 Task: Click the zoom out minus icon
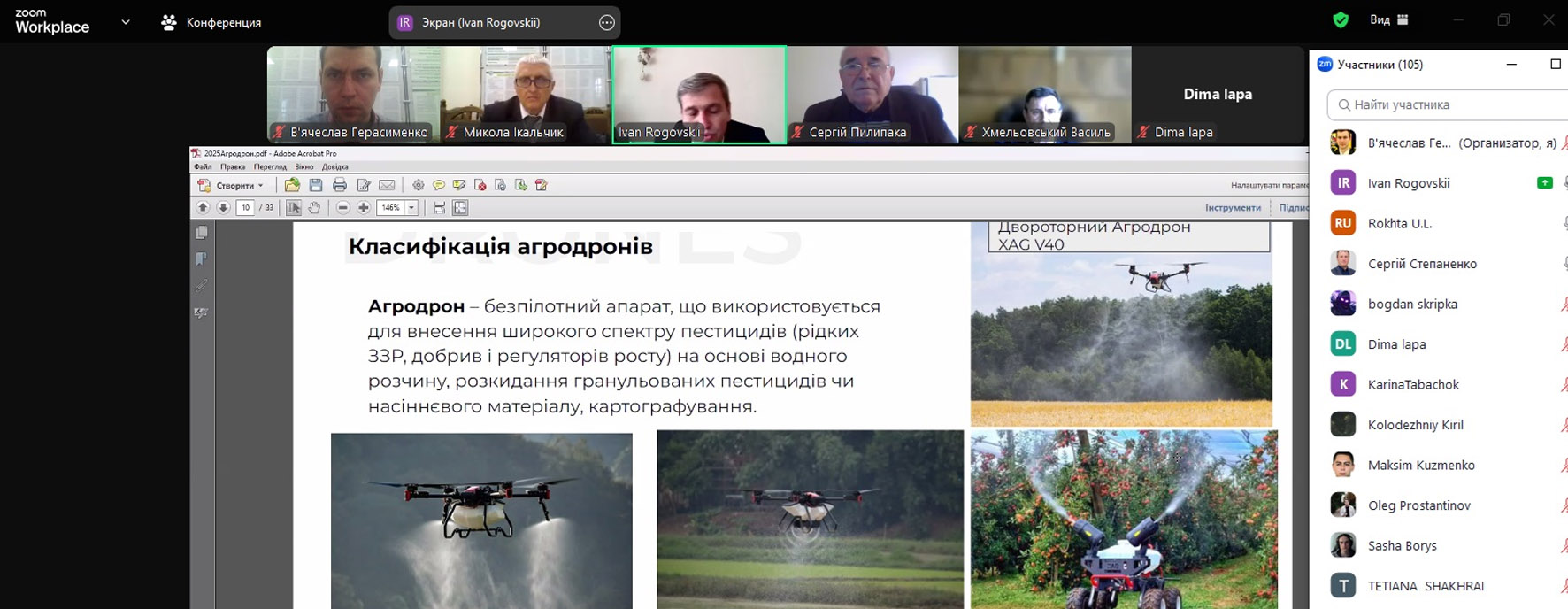343,208
